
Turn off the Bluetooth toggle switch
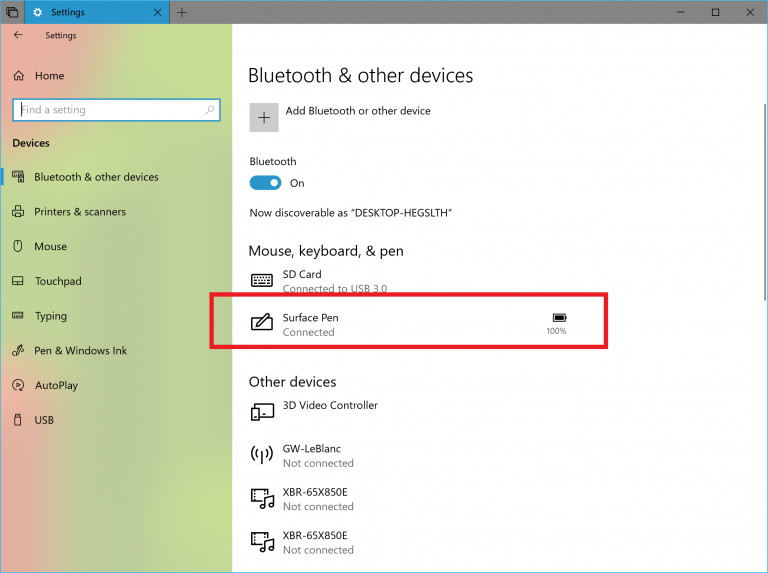pos(265,183)
